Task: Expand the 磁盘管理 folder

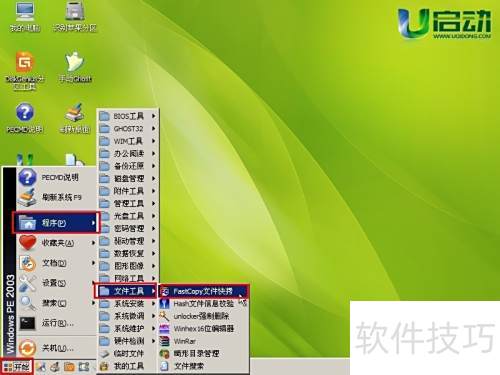Action: (127, 178)
